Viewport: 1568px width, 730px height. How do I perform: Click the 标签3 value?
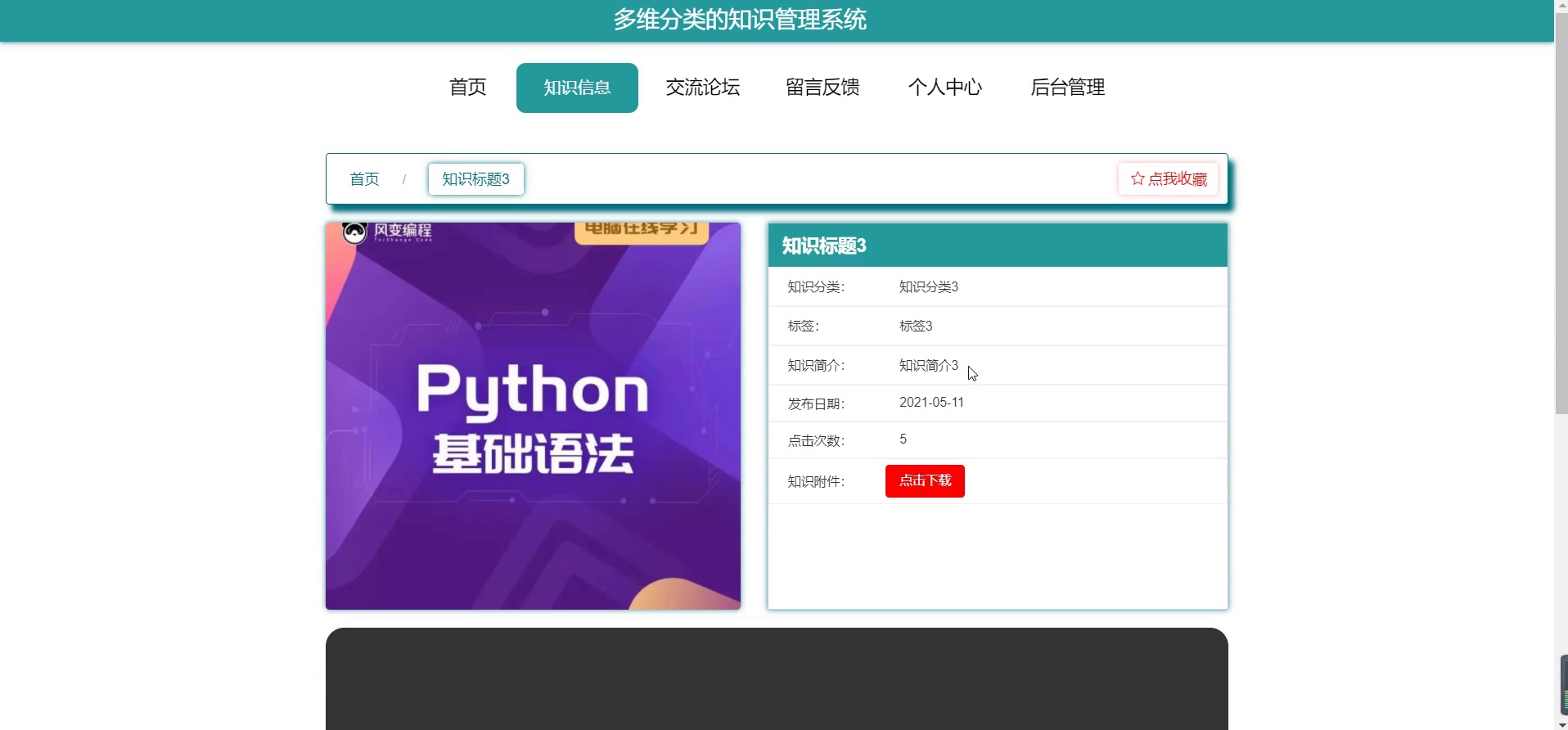pos(916,327)
